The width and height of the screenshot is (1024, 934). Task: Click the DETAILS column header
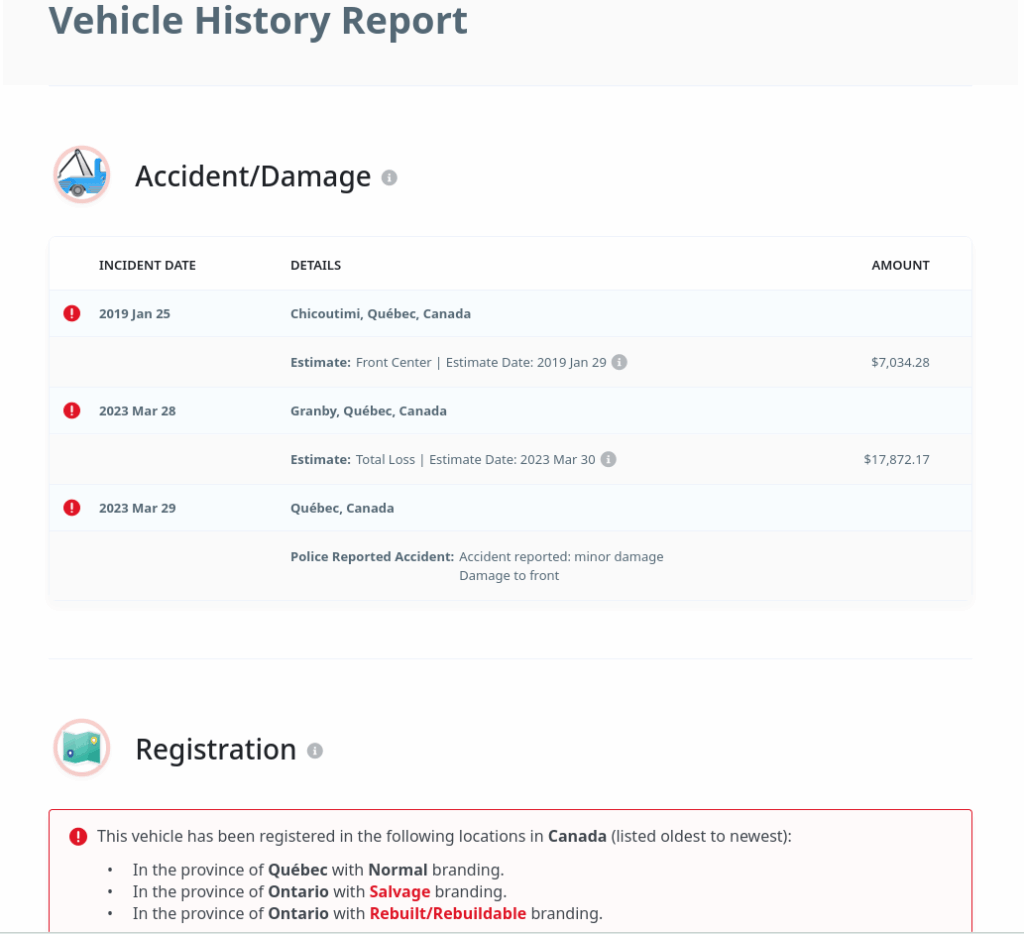(315, 265)
